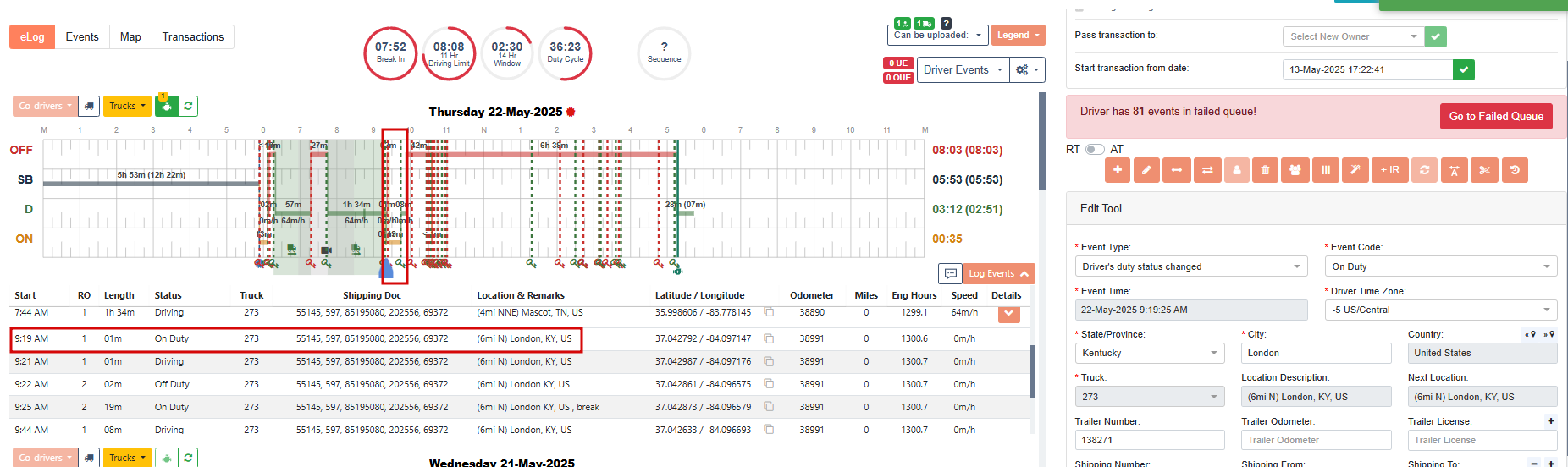Select the pencil edit event tool
This screenshot has height=467, width=1568.
tap(1146, 170)
